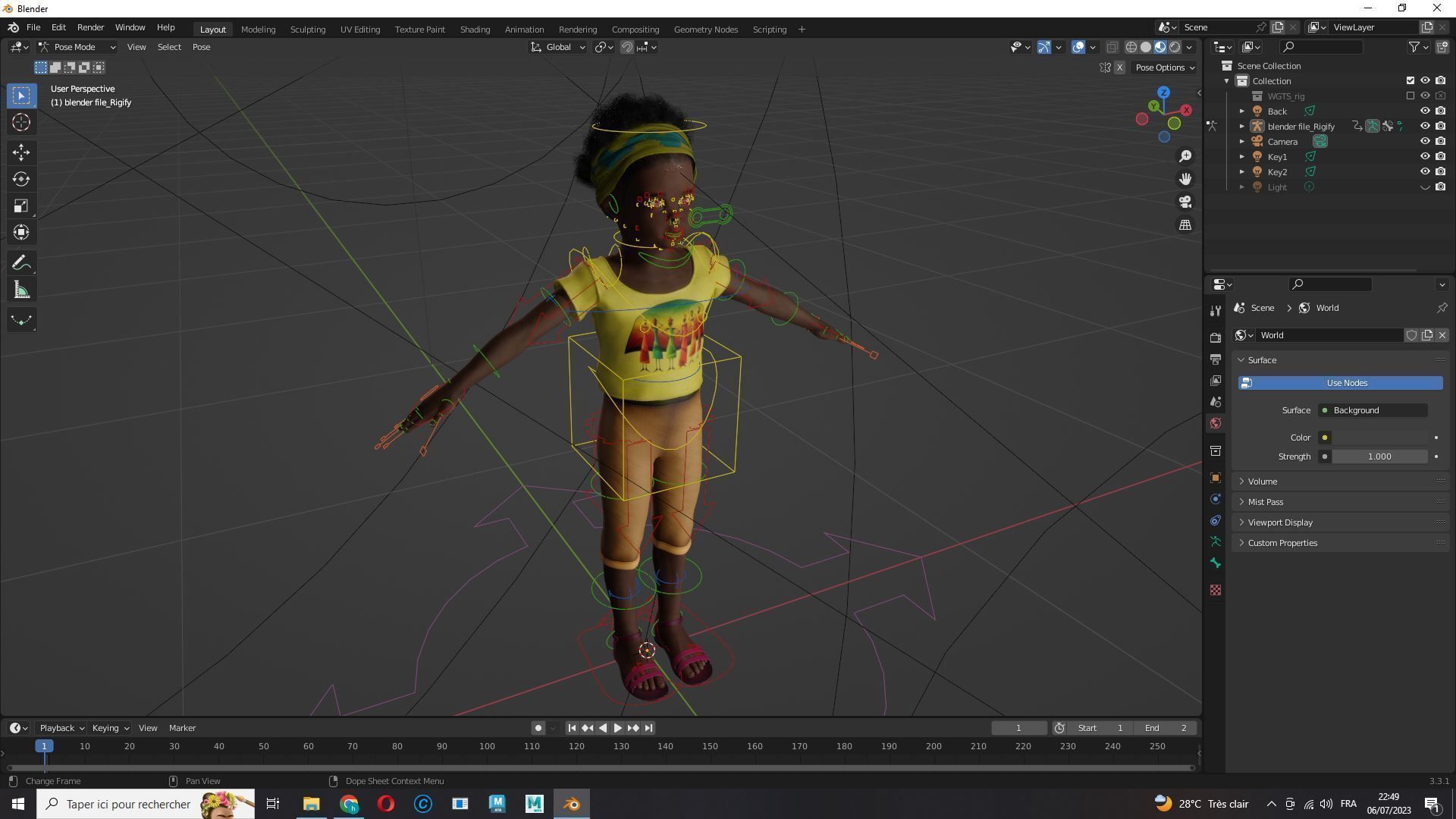Click the world Color swatch
This screenshot has width=1456, height=819.
(x=1380, y=438)
